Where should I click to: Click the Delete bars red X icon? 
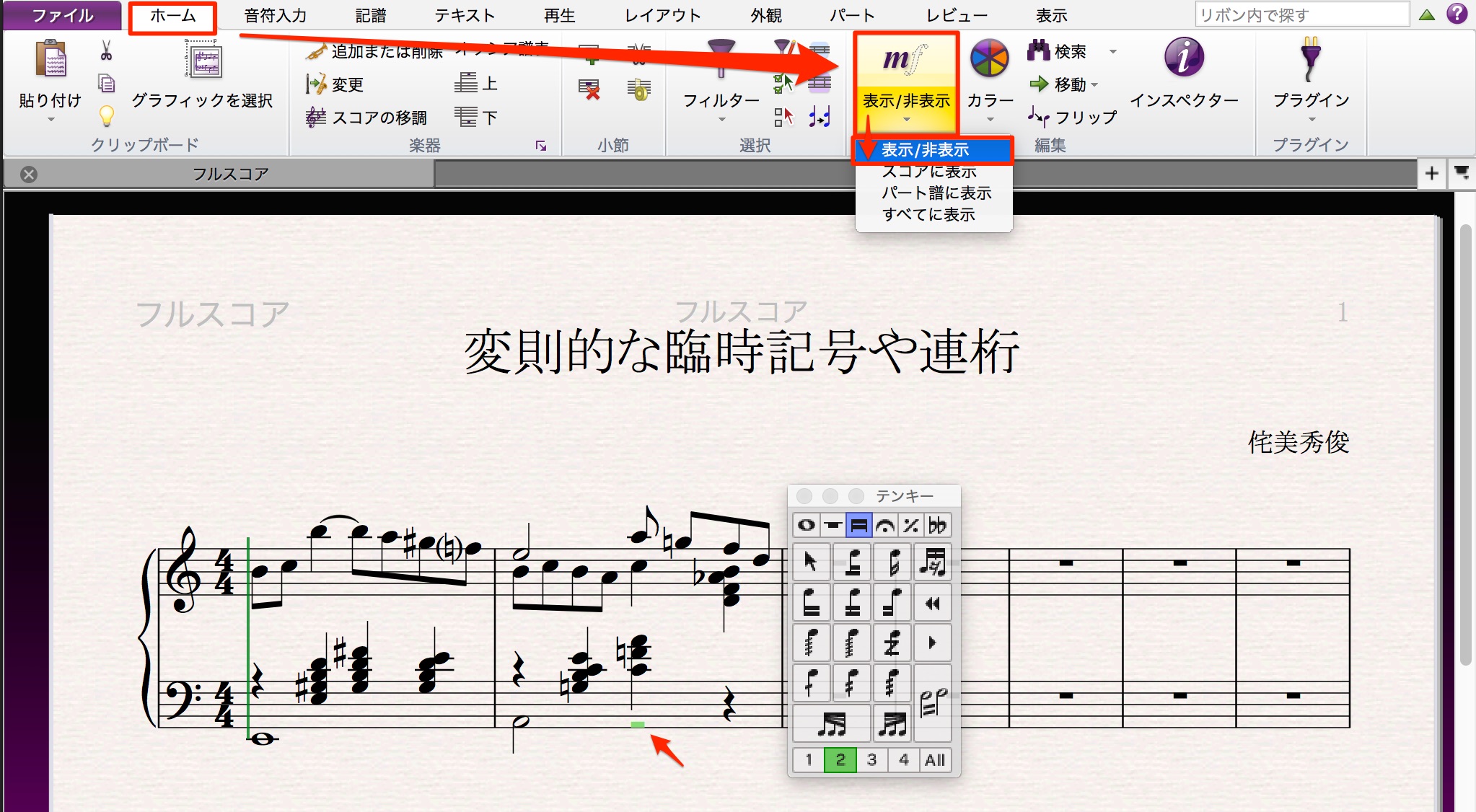pyautogui.click(x=589, y=89)
